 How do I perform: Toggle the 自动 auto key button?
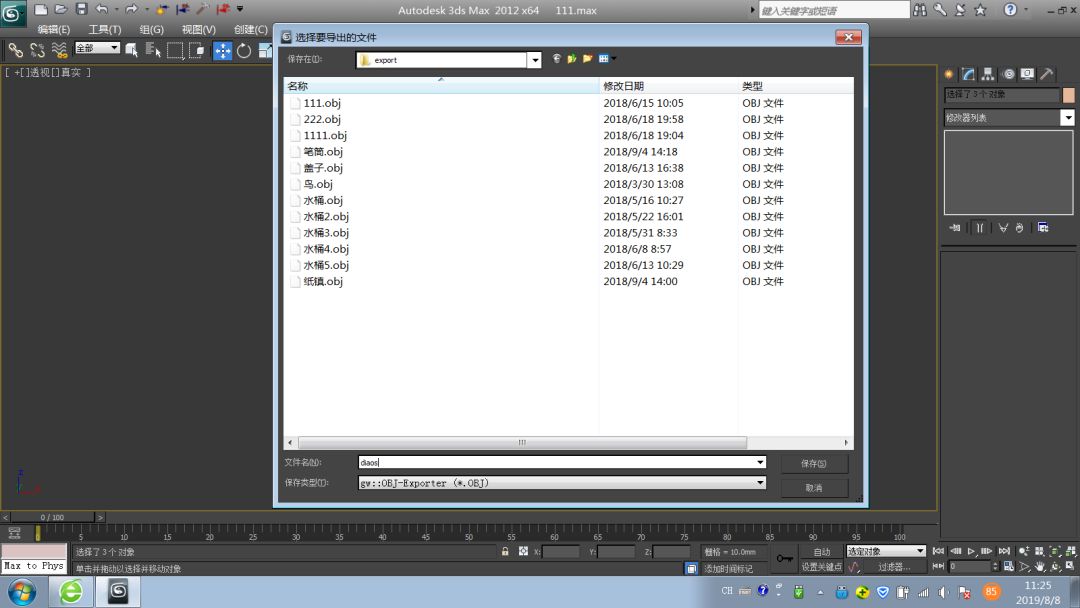[822, 552]
